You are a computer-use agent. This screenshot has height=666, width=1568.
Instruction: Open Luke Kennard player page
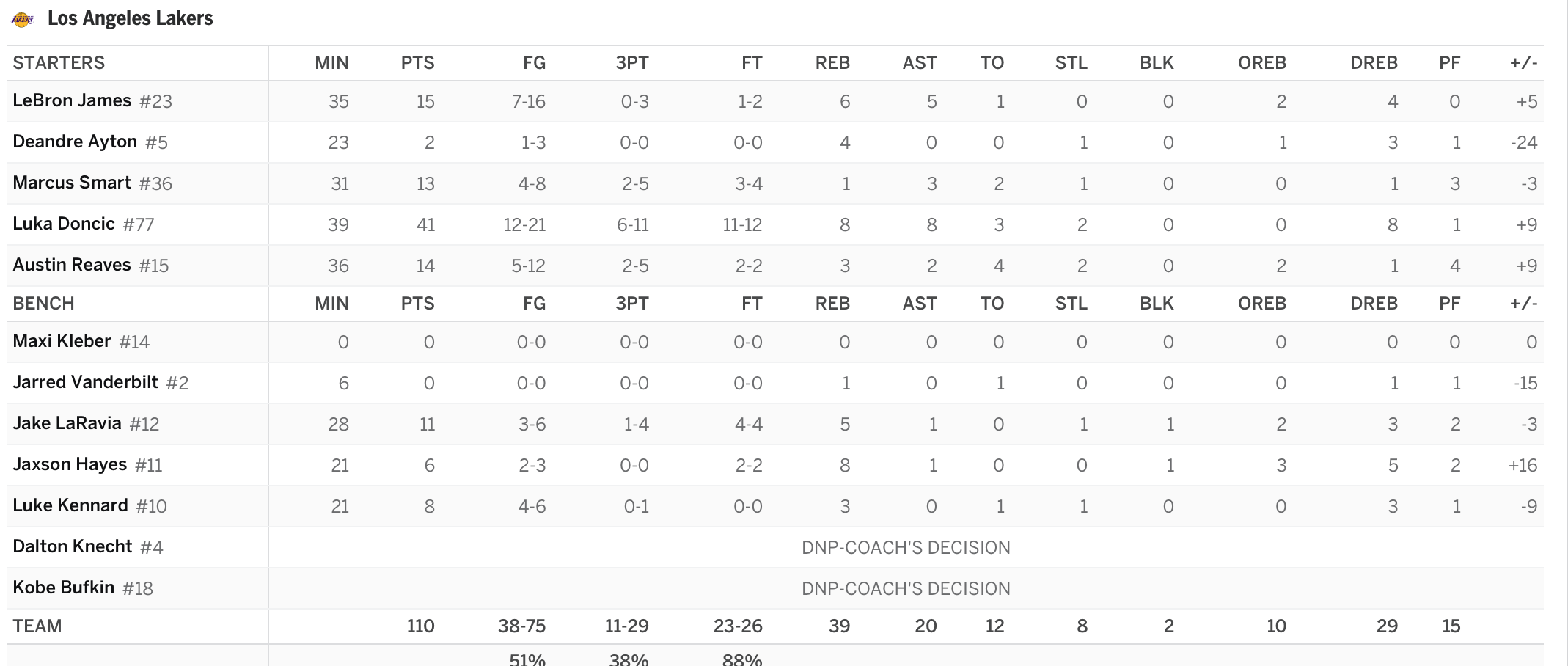[x=70, y=505]
